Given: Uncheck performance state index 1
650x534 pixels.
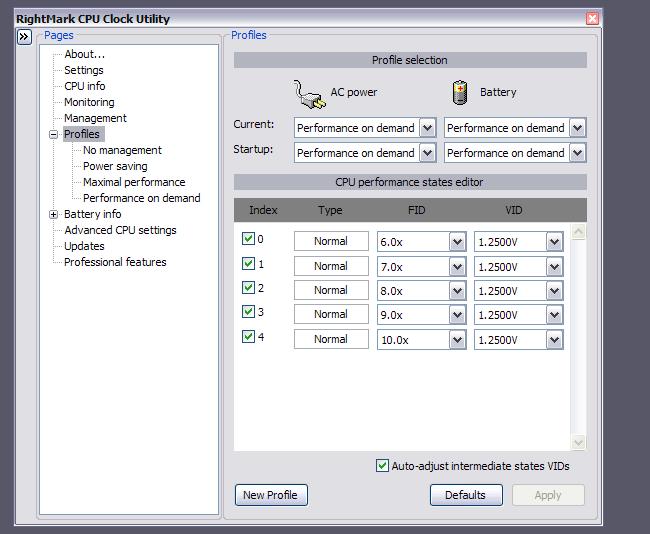Looking at the screenshot, I should pos(248,264).
